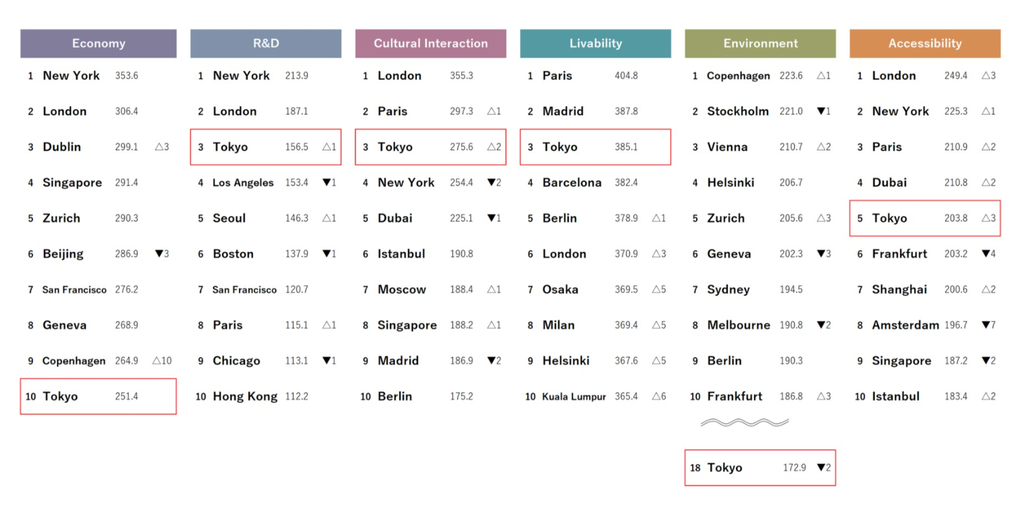The image size is (1024, 512).
Task: Select Moscow in the Cultural Interaction list
Action: [401, 290]
